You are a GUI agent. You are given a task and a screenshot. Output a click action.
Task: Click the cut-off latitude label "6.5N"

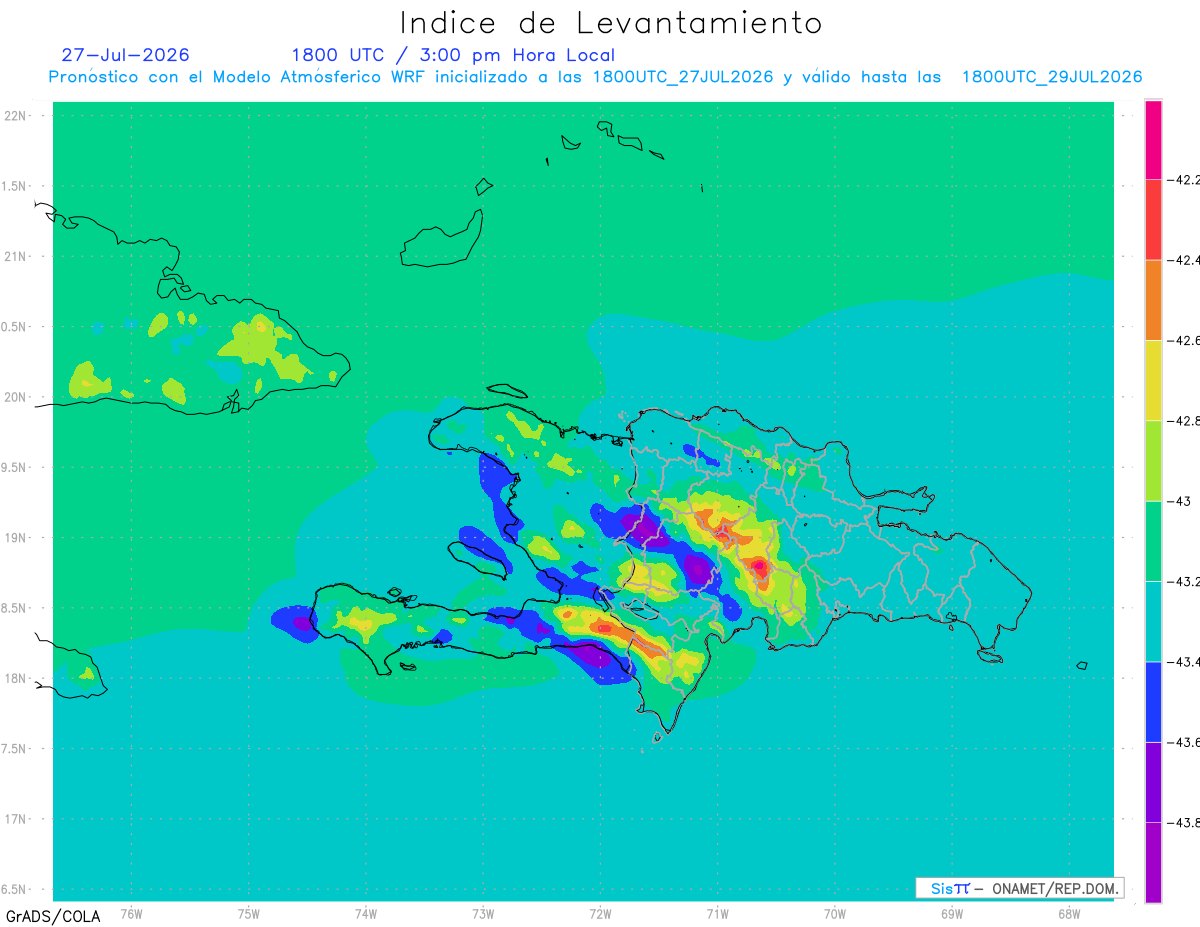[15, 890]
